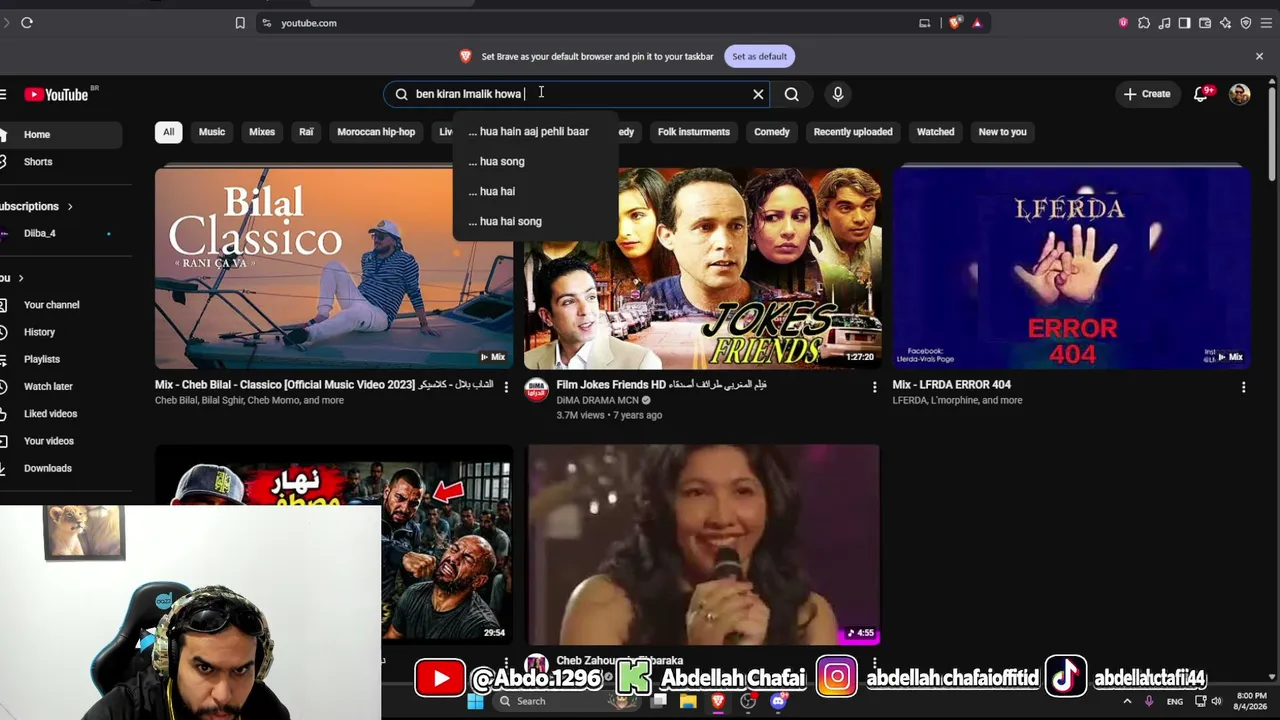Open Watch later in the sidebar
This screenshot has height=720, width=1280.
coord(61,386)
